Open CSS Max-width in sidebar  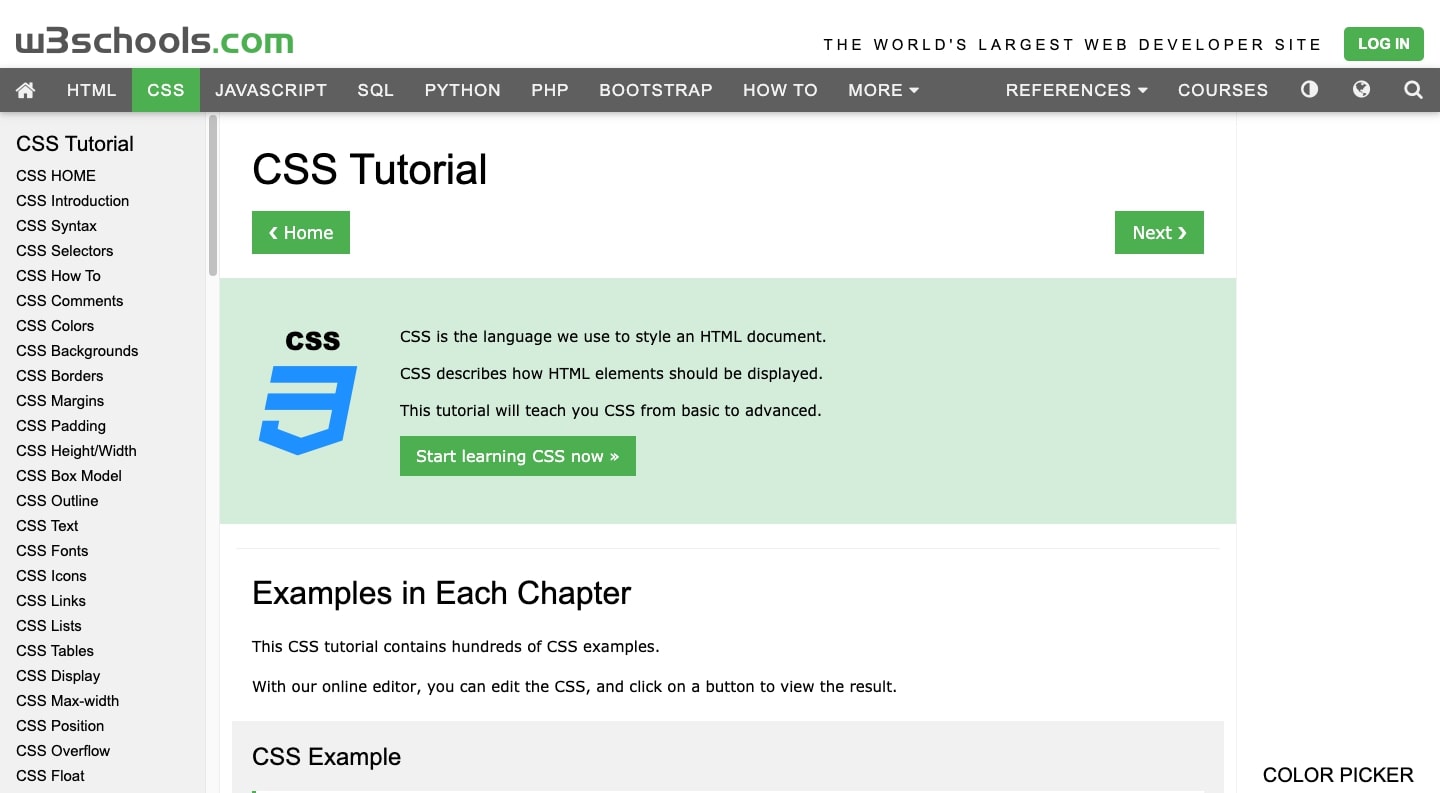pyautogui.click(x=67, y=700)
